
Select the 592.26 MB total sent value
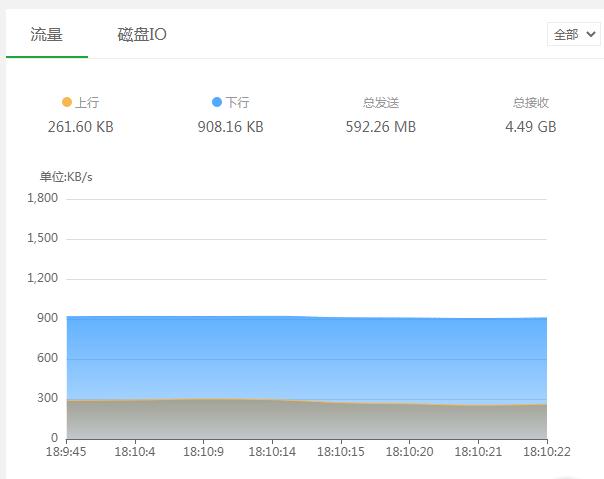381,127
